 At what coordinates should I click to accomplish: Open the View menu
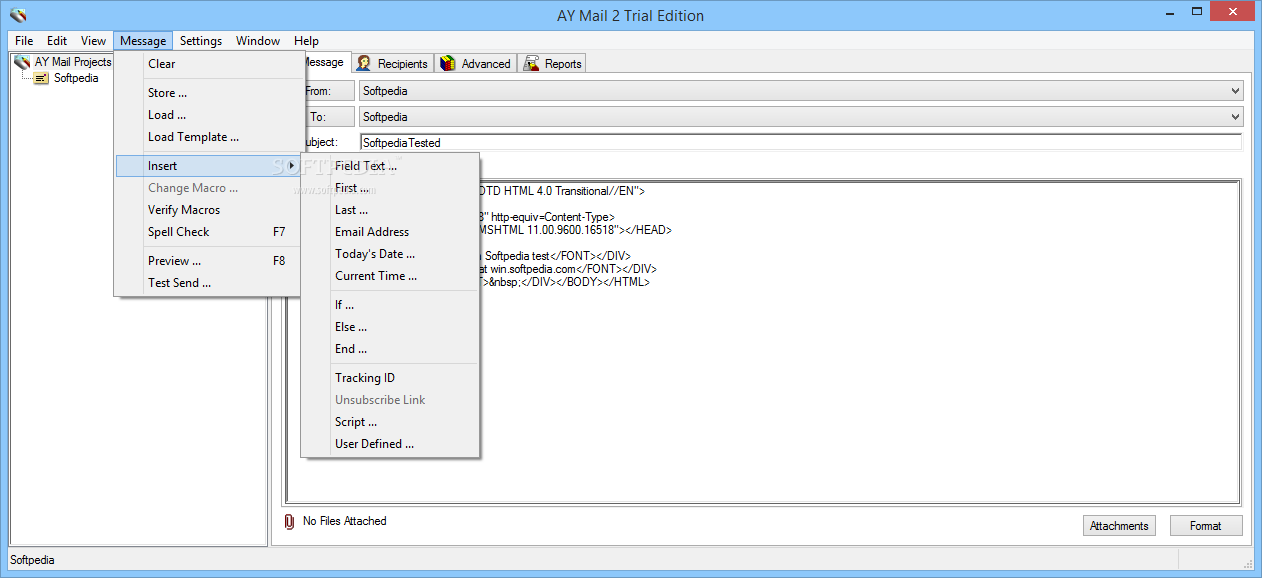click(93, 41)
